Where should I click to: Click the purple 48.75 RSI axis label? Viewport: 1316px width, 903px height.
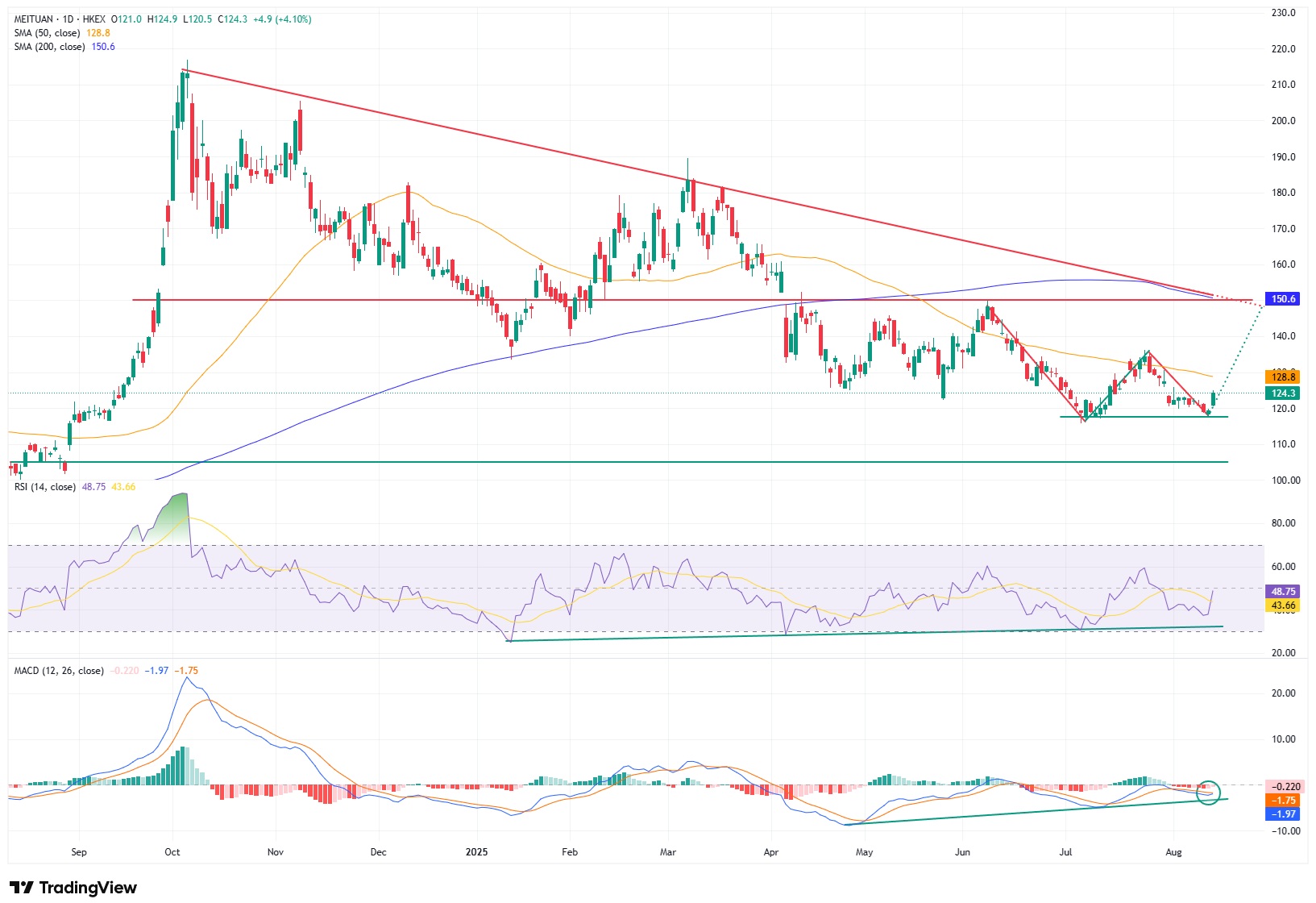pos(1283,592)
